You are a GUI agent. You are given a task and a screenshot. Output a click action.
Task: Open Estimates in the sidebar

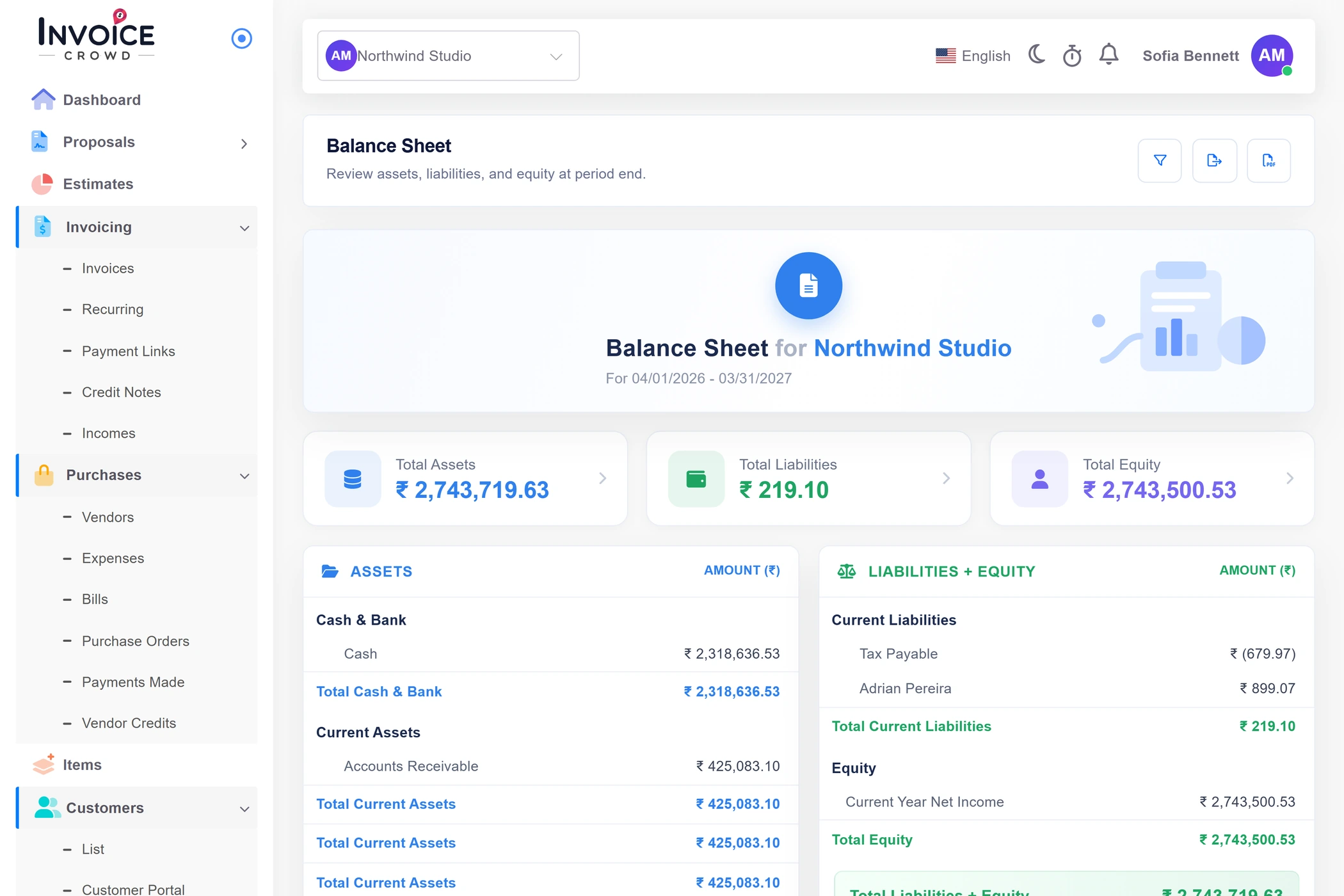tap(98, 184)
